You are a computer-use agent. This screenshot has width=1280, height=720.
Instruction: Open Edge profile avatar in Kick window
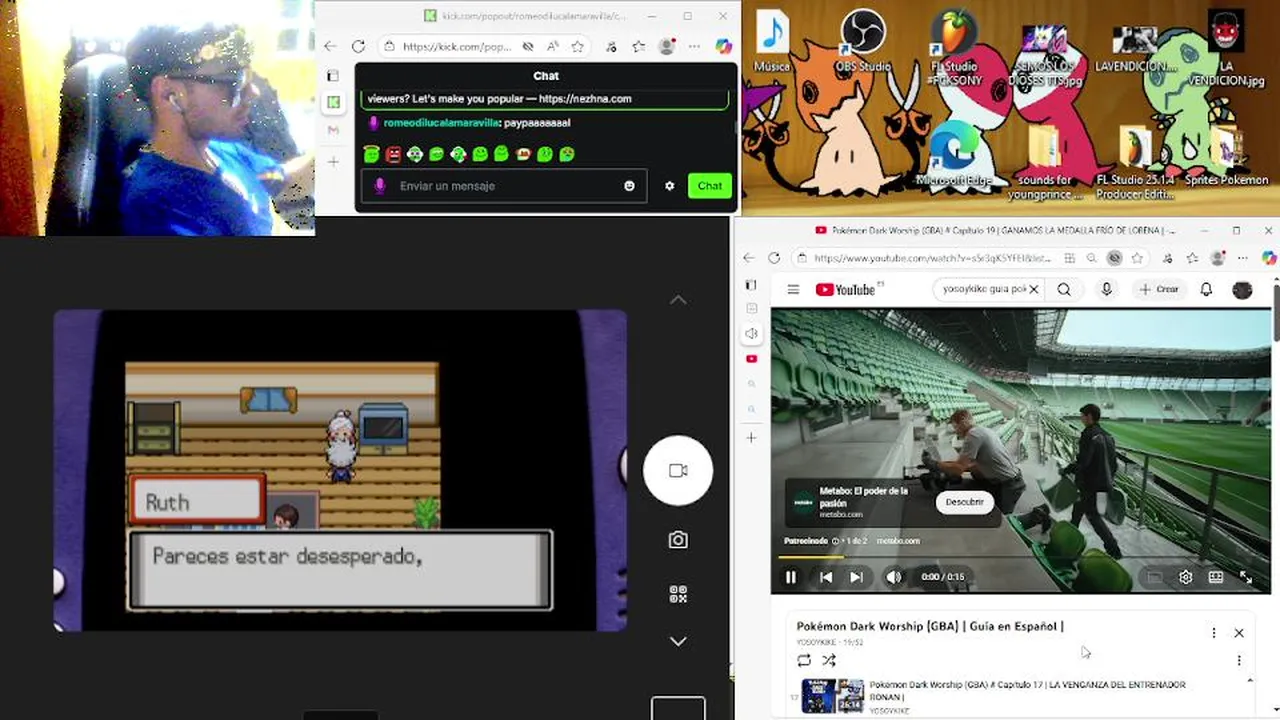pos(667,46)
